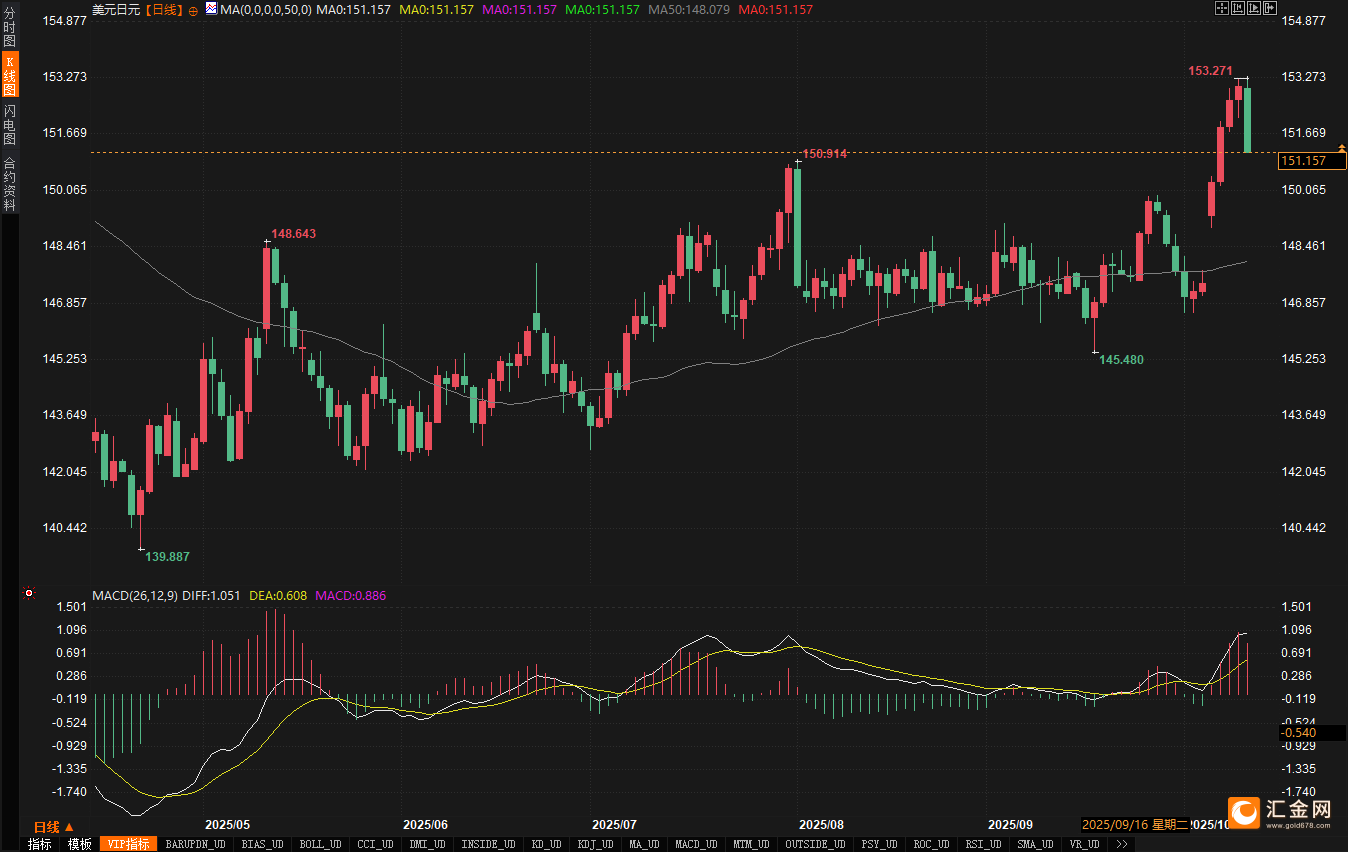
Task: Apply the BOLL_UD indicator
Action: (x=320, y=844)
